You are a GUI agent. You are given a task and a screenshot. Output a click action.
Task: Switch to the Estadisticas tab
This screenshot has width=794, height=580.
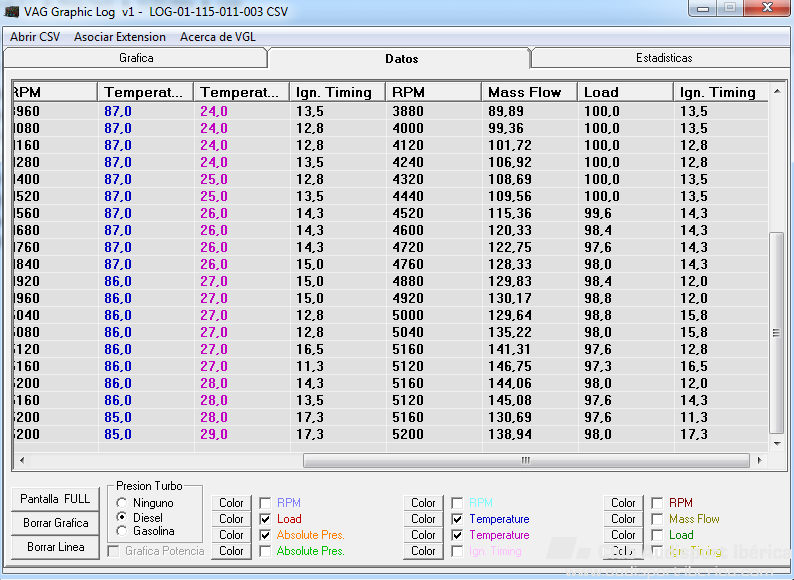[x=664, y=58]
